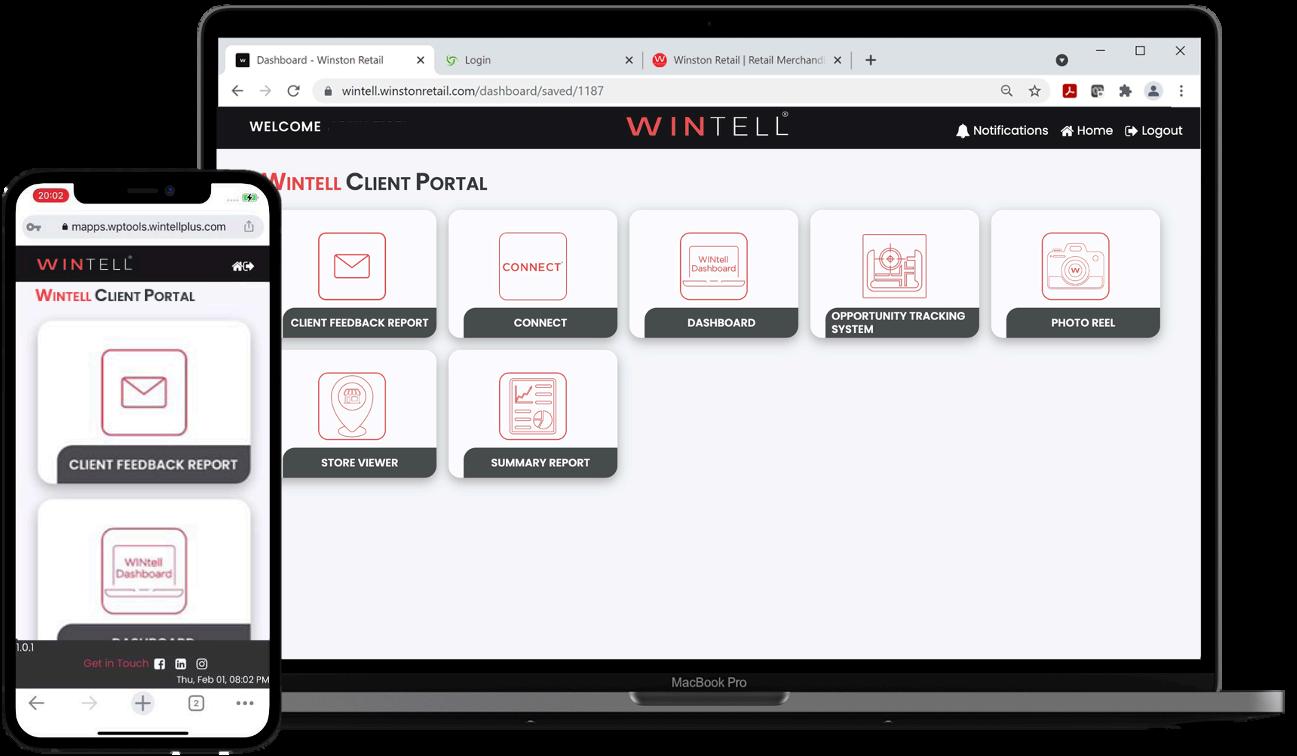1297x756 pixels.
Task: Tap the forward arrow in phone browser toolbar
Action: tap(90, 703)
